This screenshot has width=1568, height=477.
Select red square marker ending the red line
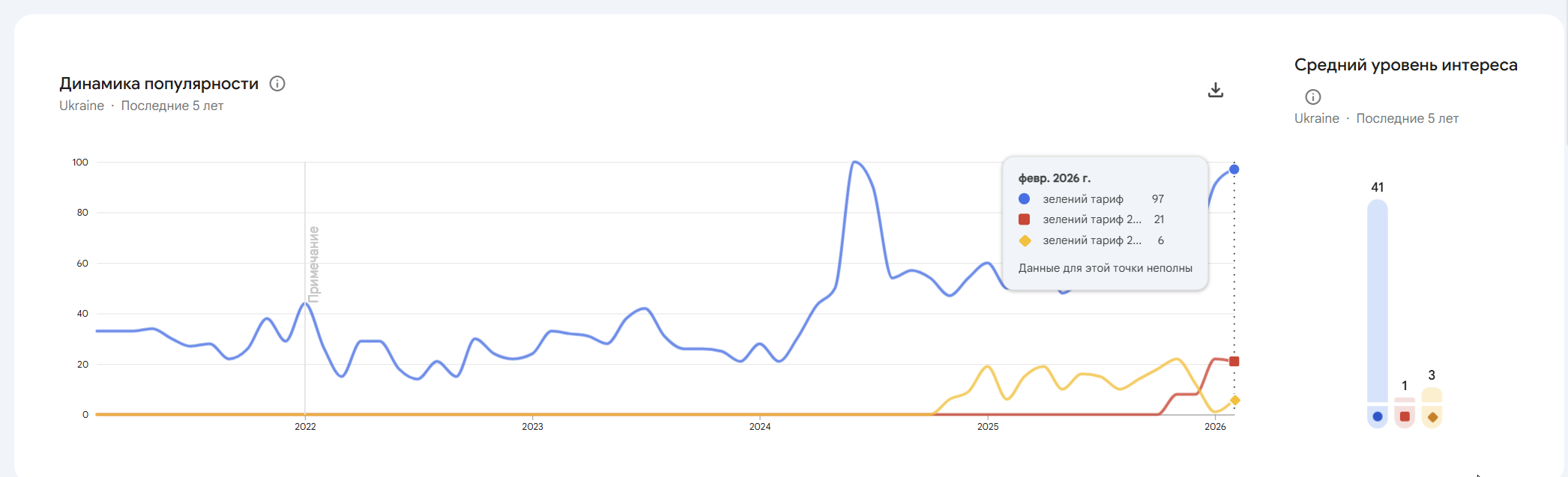1234,362
